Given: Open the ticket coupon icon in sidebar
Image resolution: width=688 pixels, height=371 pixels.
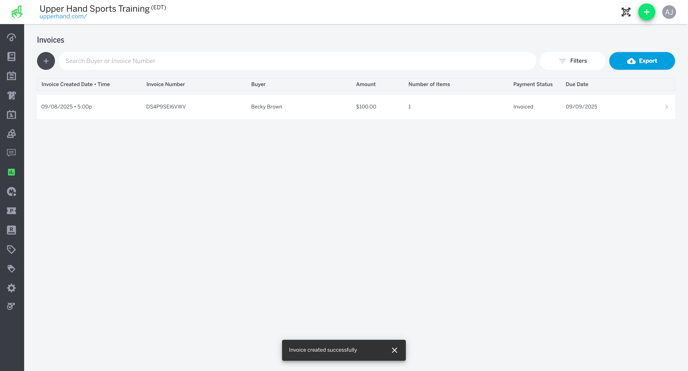Looking at the screenshot, I should pyautogui.click(x=11, y=211).
